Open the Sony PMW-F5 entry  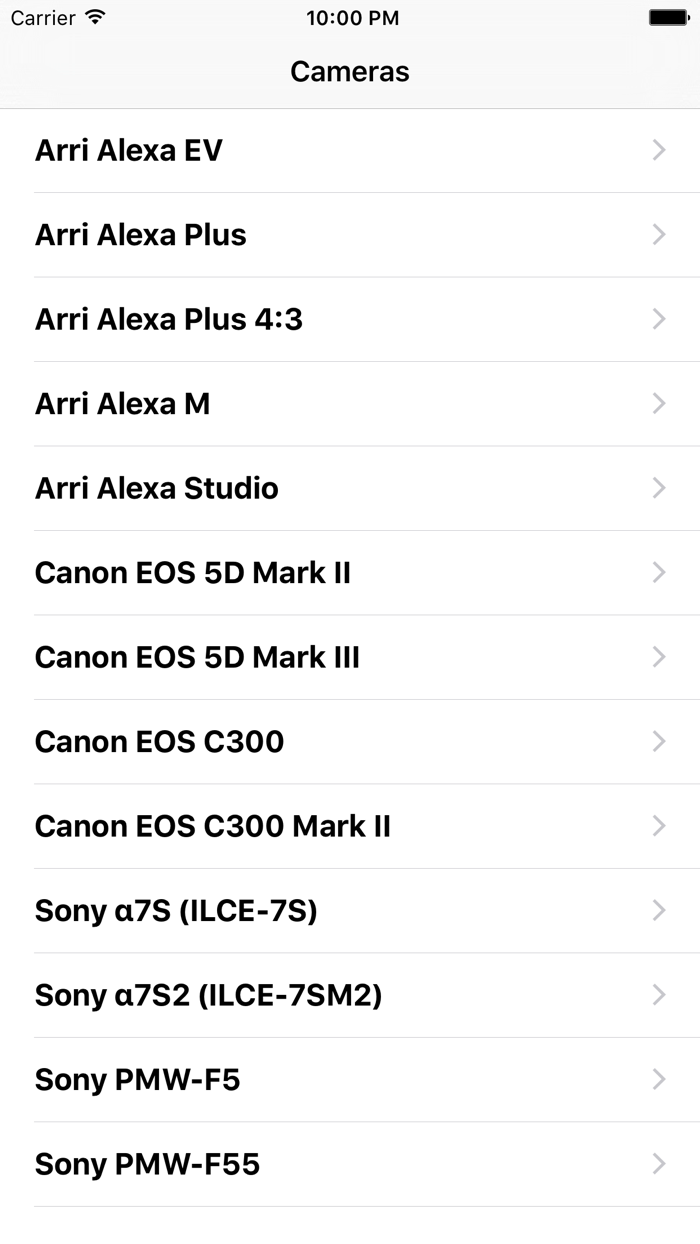coord(136,1080)
